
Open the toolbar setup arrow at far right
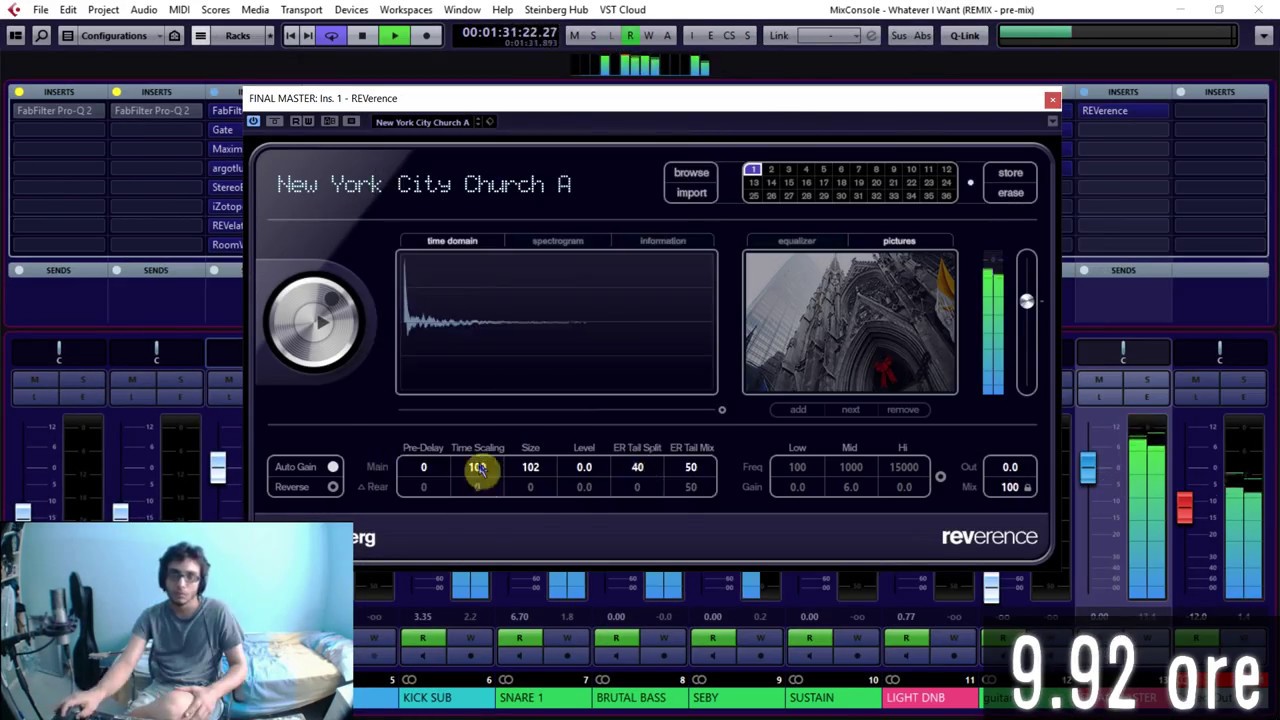(1264, 36)
